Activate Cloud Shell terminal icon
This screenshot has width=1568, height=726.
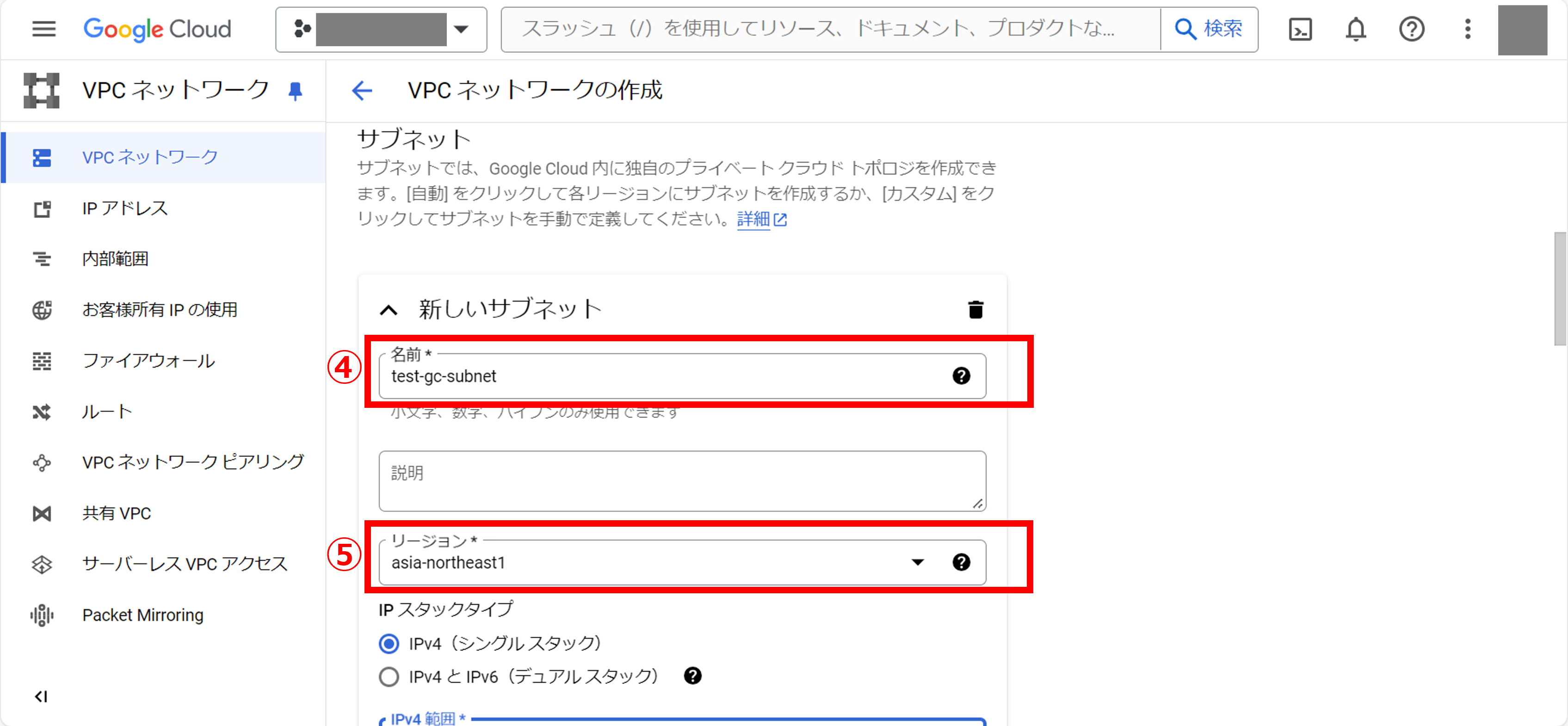click(x=1300, y=29)
